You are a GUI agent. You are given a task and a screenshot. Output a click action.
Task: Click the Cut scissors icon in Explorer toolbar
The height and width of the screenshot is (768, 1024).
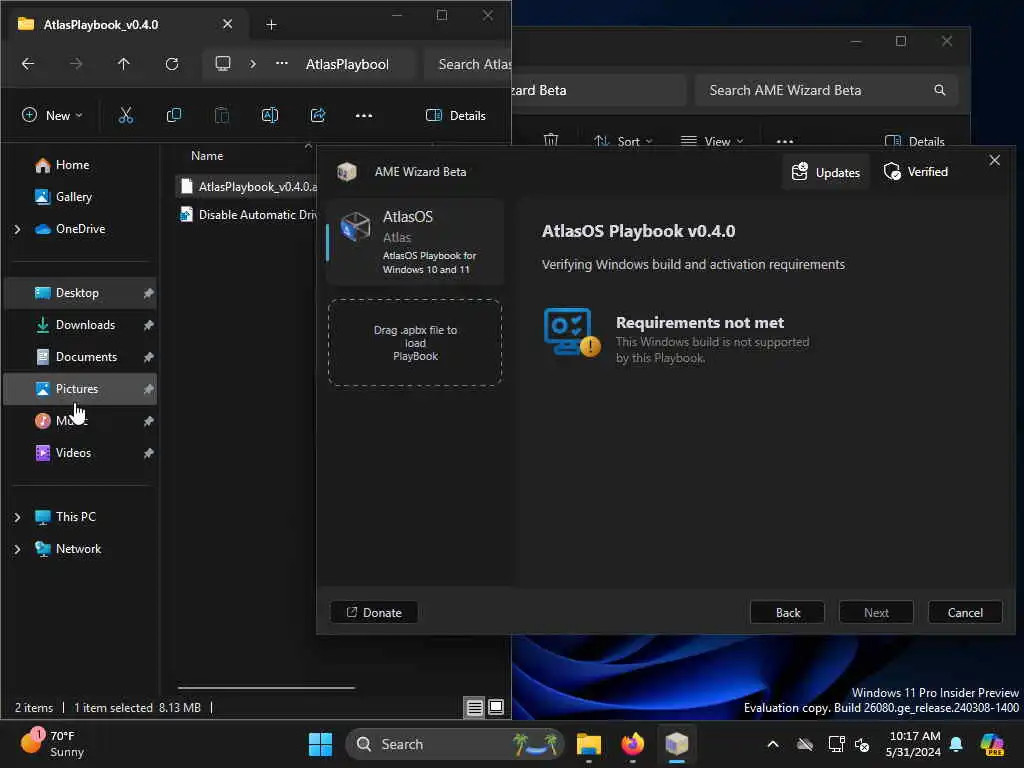[x=125, y=116]
